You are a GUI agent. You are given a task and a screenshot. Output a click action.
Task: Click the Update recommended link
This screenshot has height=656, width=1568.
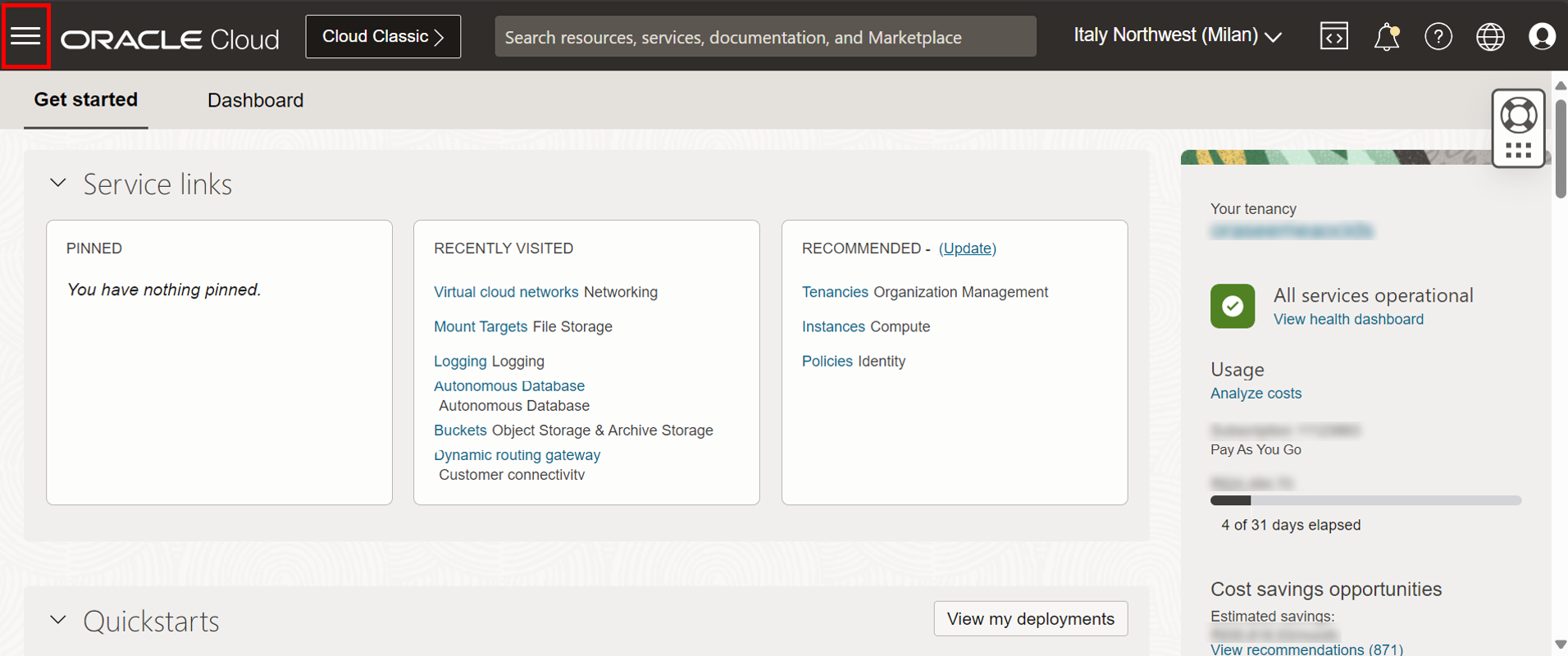(968, 248)
